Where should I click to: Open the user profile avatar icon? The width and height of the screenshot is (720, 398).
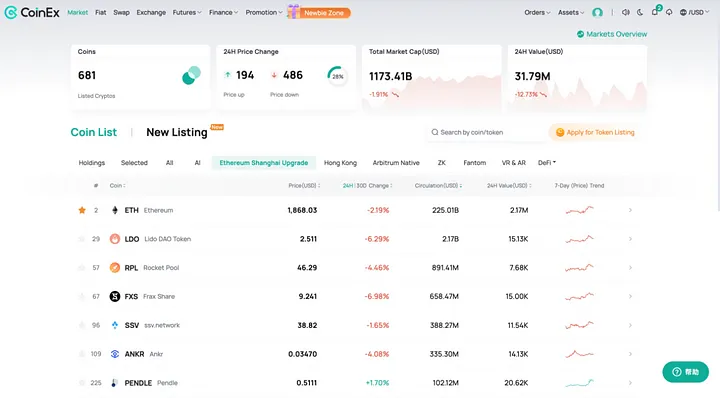point(597,12)
